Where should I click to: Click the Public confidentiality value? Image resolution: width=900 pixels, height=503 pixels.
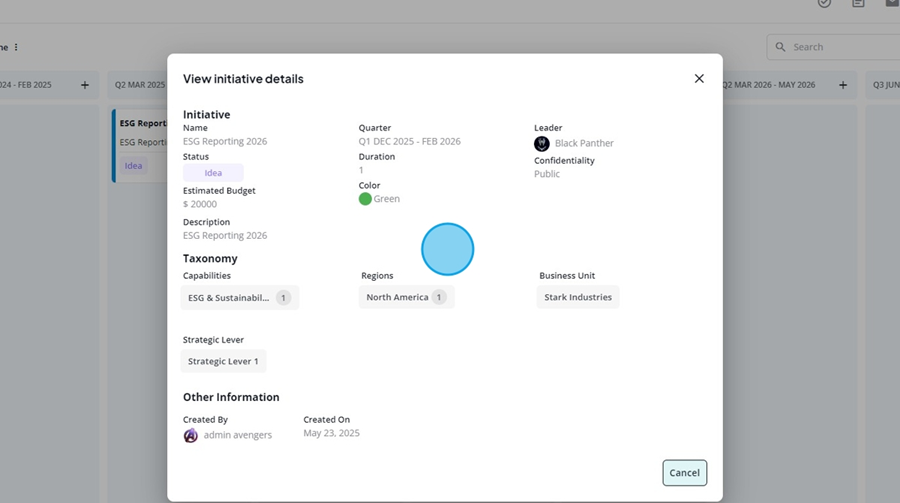tap(546, 174)
